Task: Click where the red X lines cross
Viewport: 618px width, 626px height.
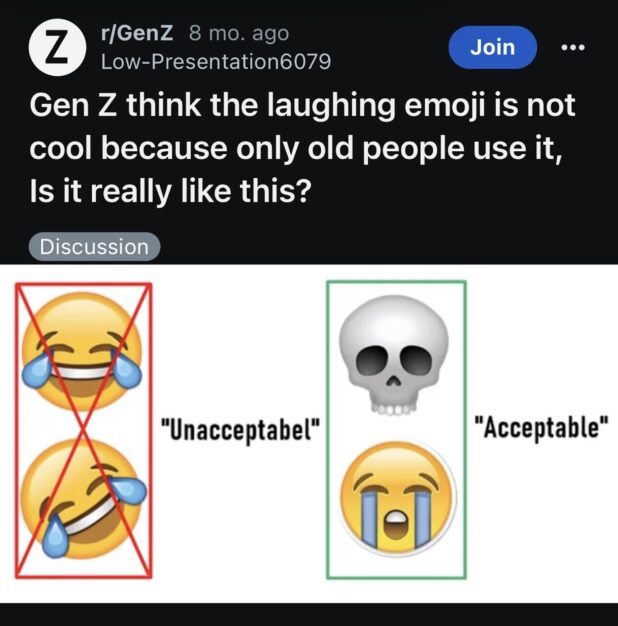Action: pos(82,430)
